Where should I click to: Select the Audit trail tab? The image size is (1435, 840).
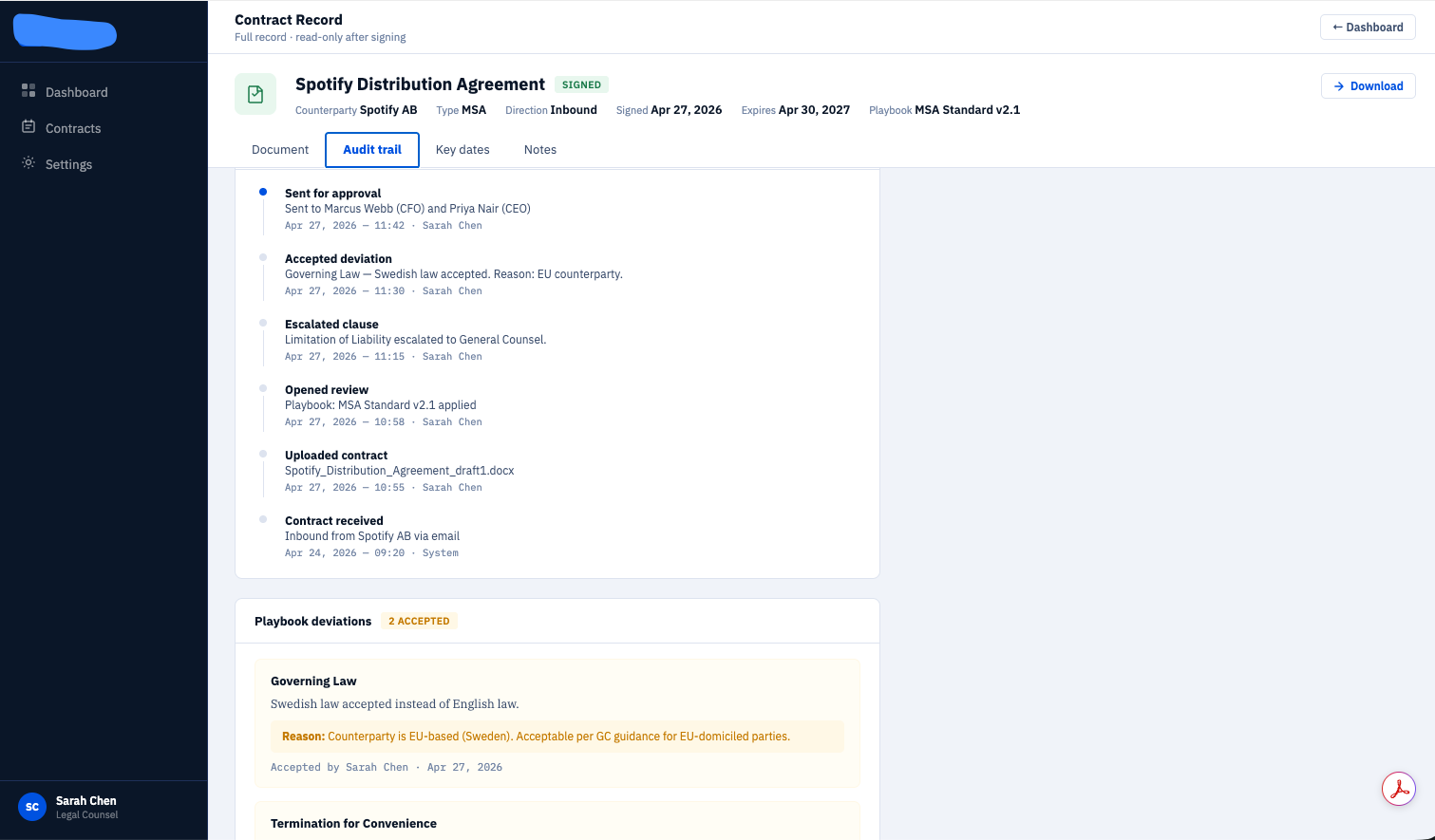coord(372,150)
